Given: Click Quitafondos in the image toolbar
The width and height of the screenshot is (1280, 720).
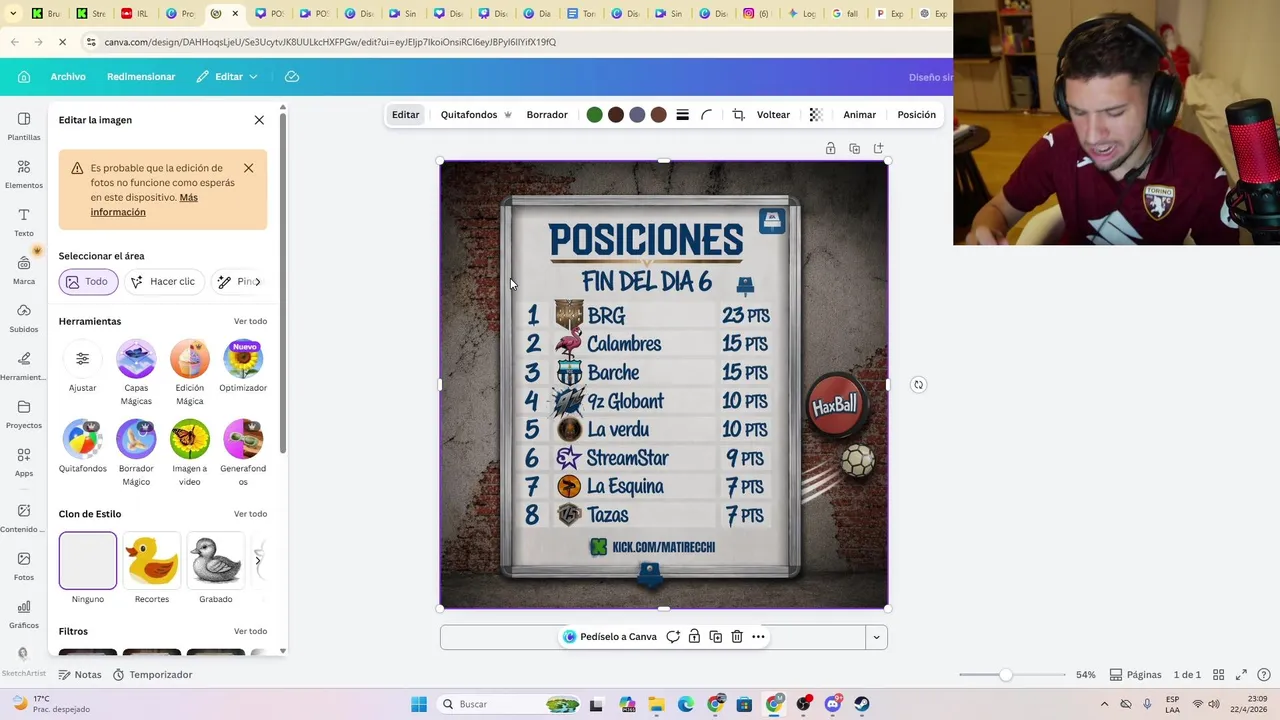Looking at the screenshot, I should [x=476, y=115].
